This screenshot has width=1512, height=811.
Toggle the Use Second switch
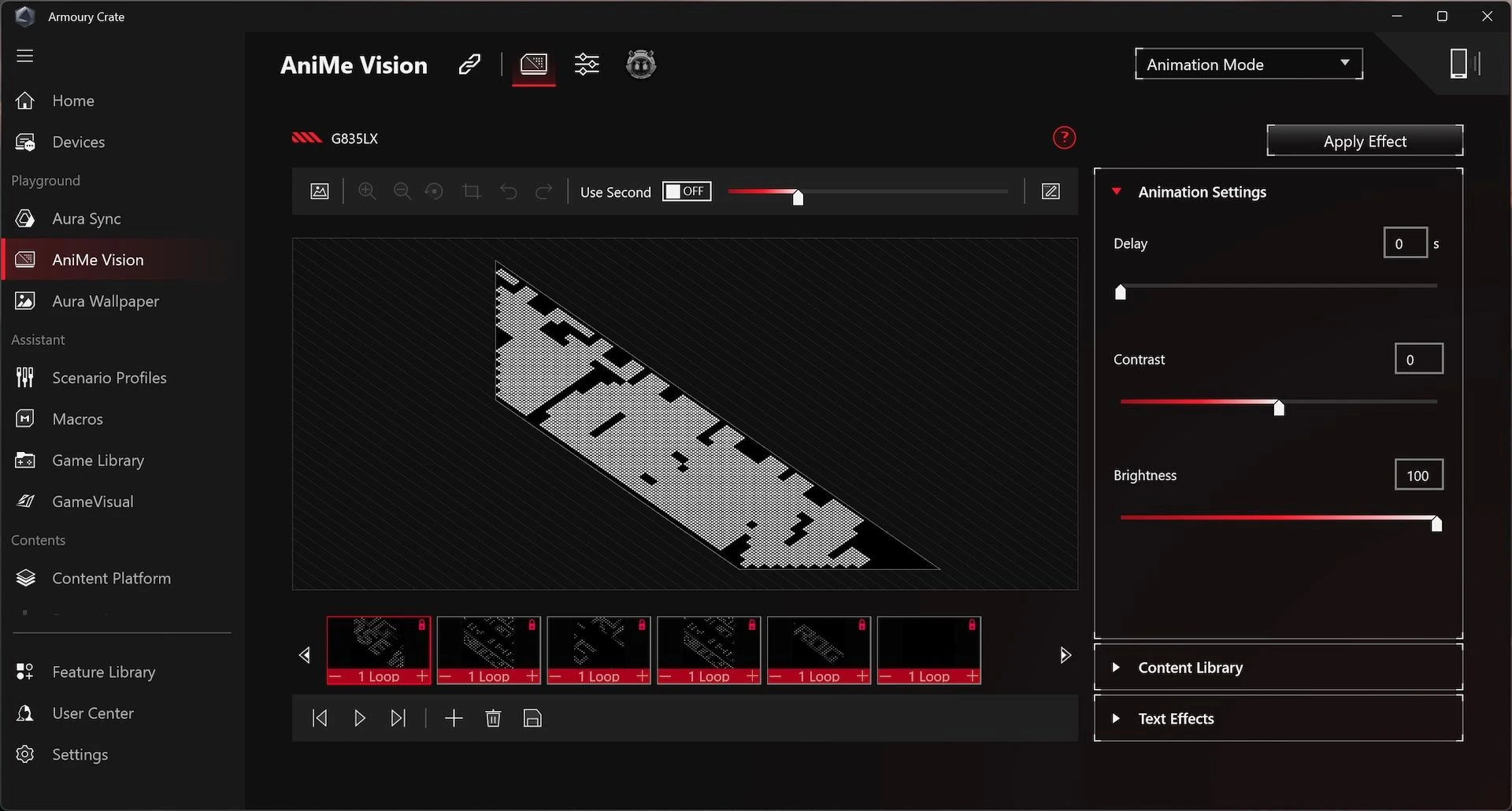(687, 191)
